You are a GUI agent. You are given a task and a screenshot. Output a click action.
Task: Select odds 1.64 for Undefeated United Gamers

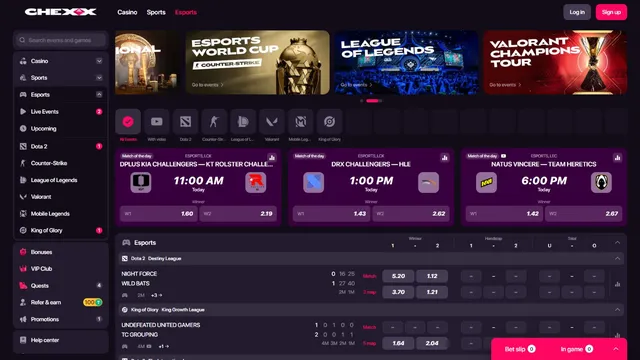pos(398,343)
